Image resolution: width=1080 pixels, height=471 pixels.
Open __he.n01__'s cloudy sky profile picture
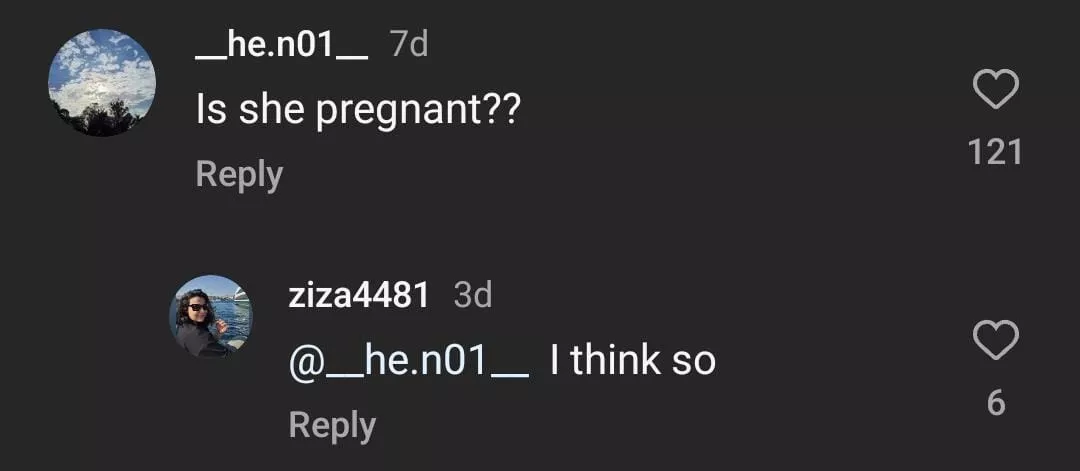102,83
